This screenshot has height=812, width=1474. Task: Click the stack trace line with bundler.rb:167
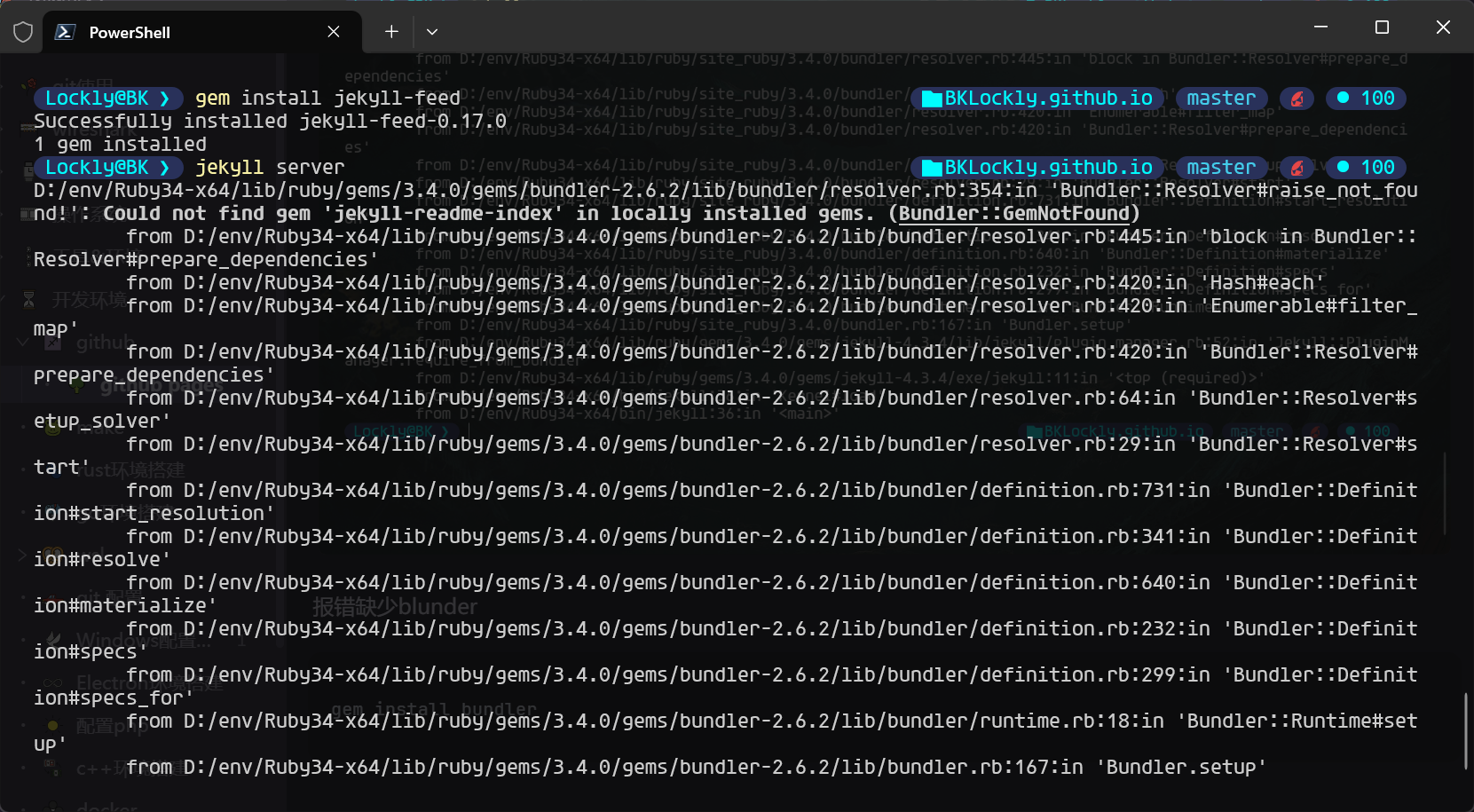point(696,767)
